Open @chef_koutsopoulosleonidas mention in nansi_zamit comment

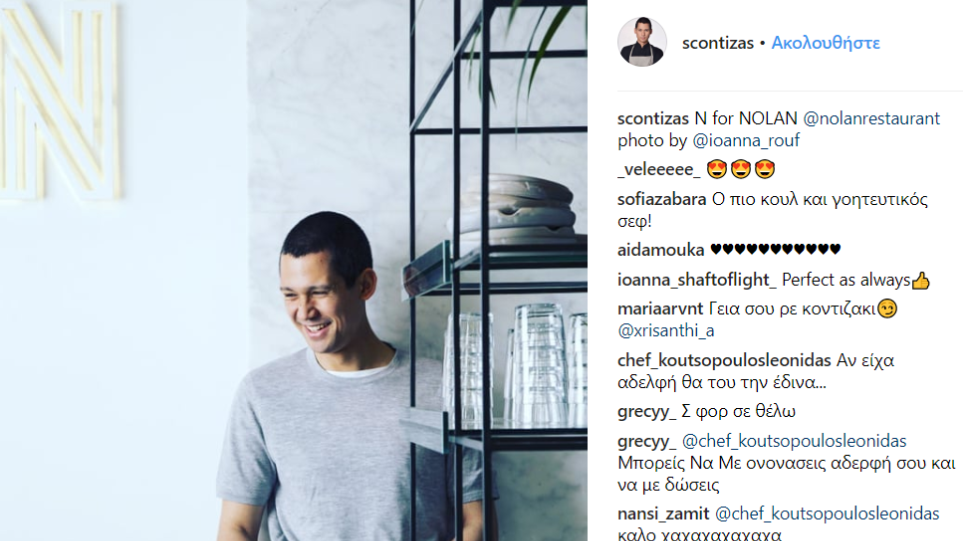click(827, 513)
